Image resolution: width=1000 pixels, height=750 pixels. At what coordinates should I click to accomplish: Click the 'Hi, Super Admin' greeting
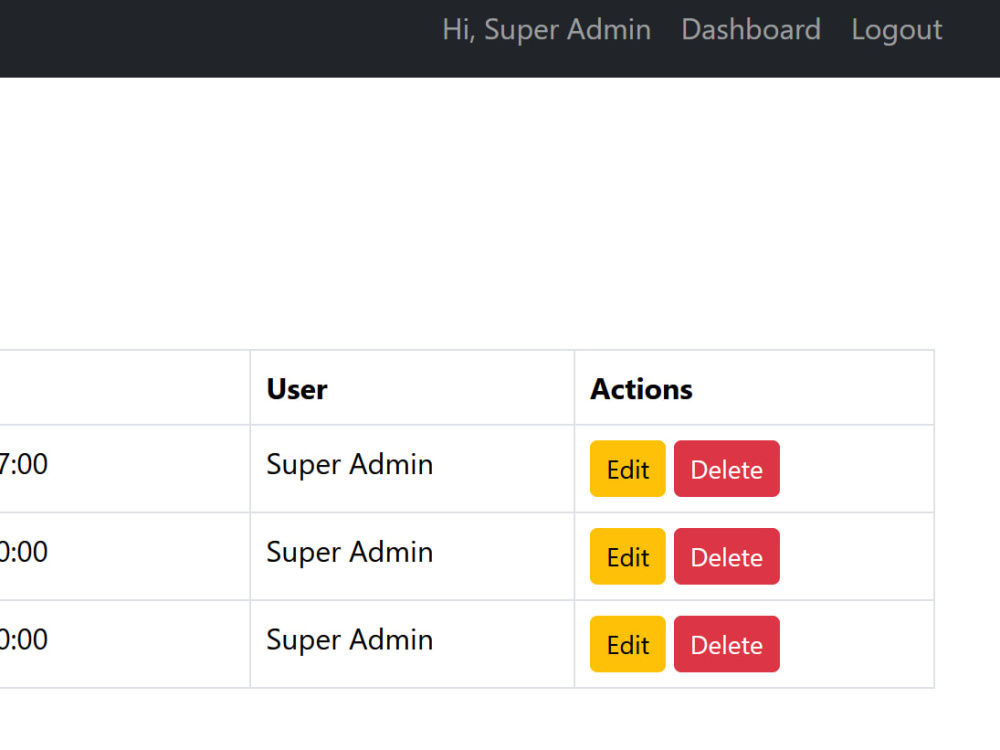click(x=547, y=30)
